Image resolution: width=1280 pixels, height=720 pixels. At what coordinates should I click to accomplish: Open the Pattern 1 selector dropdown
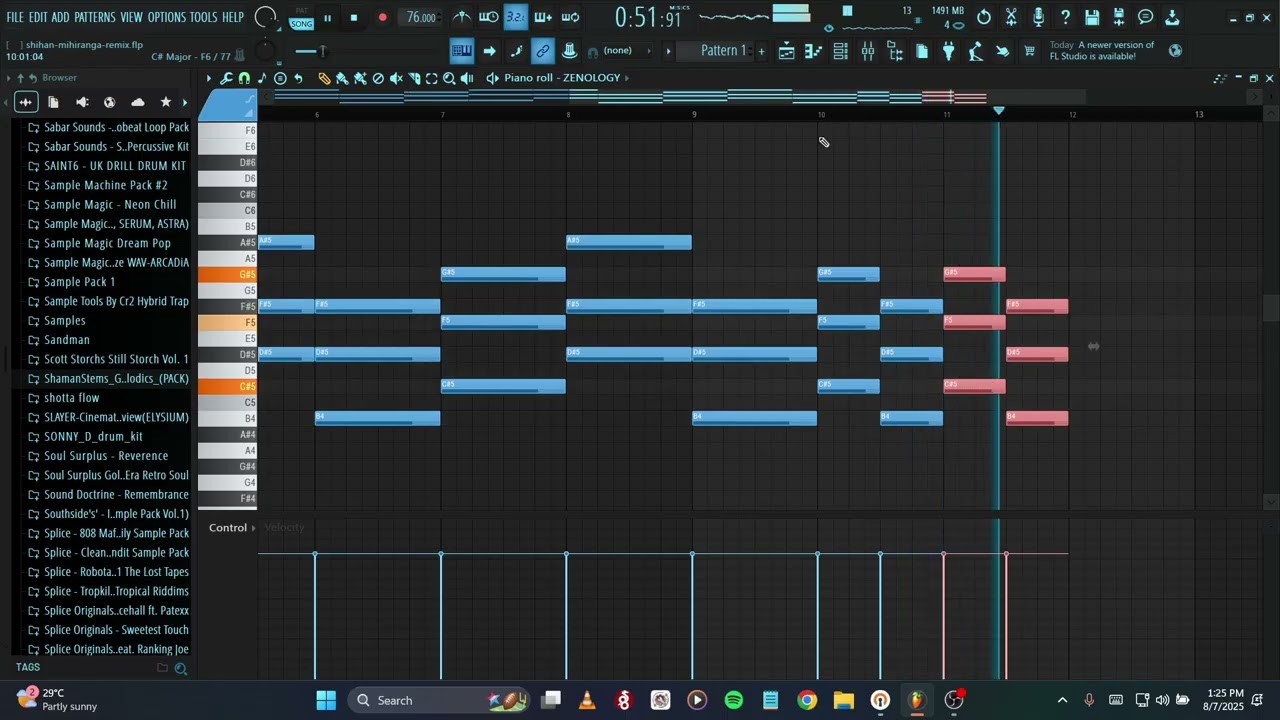(723, 51)
